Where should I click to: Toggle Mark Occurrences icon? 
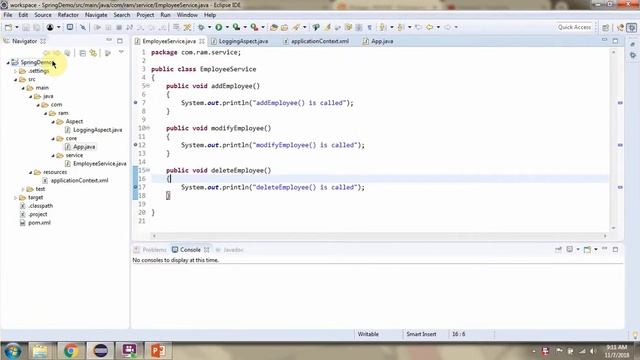coord(327,27)
